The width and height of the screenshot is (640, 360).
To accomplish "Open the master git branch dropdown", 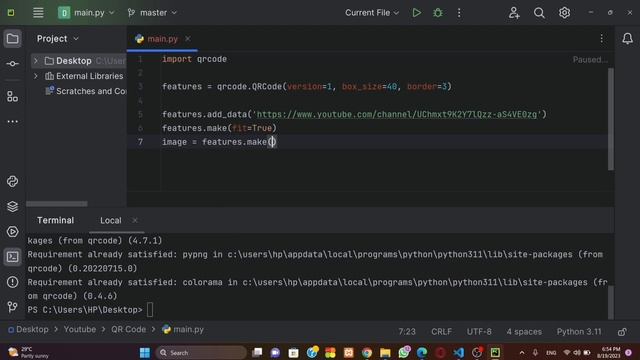I will click(x=152, y=13).
